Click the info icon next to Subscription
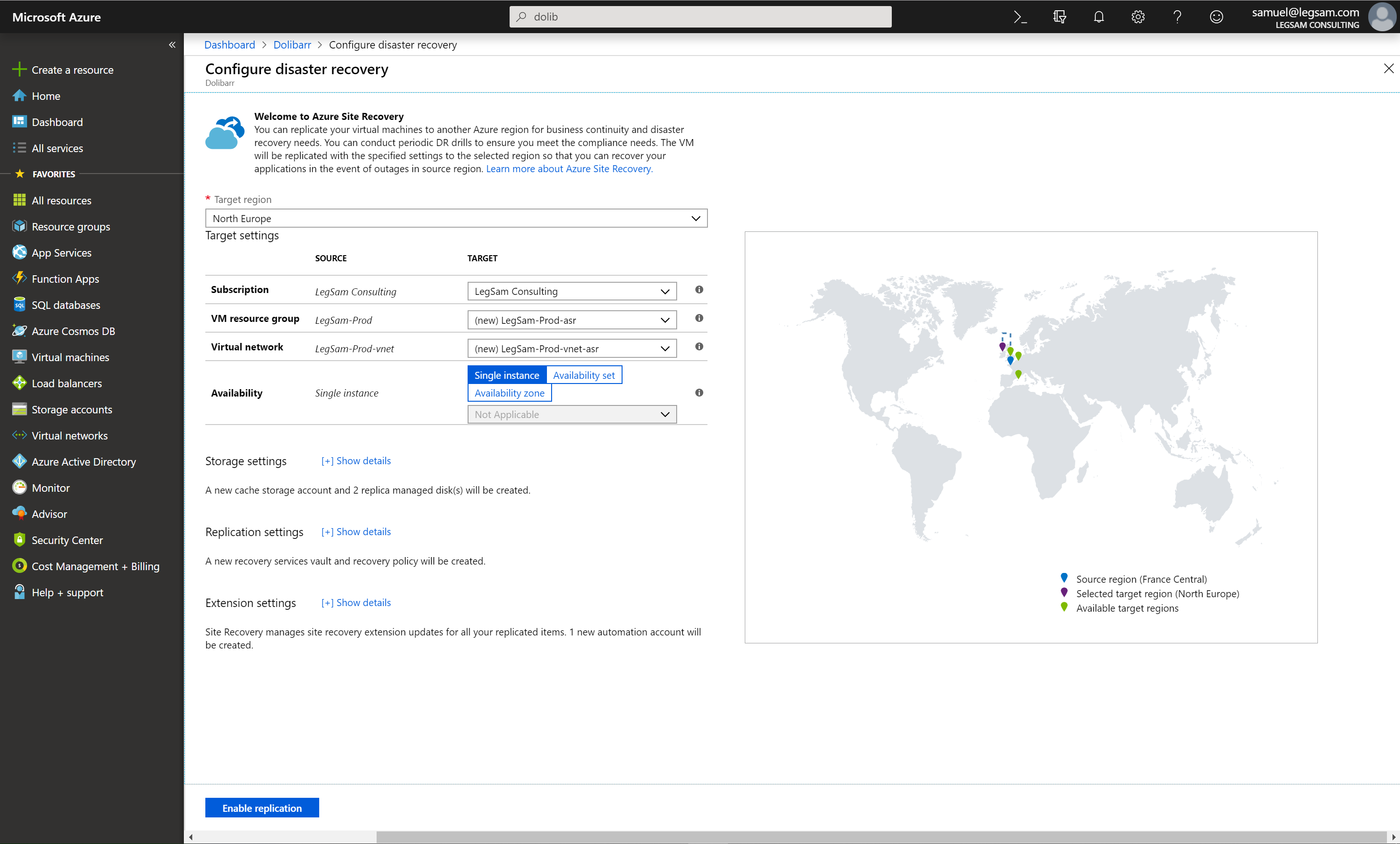 pyautogui.click(x=699, y=290)
